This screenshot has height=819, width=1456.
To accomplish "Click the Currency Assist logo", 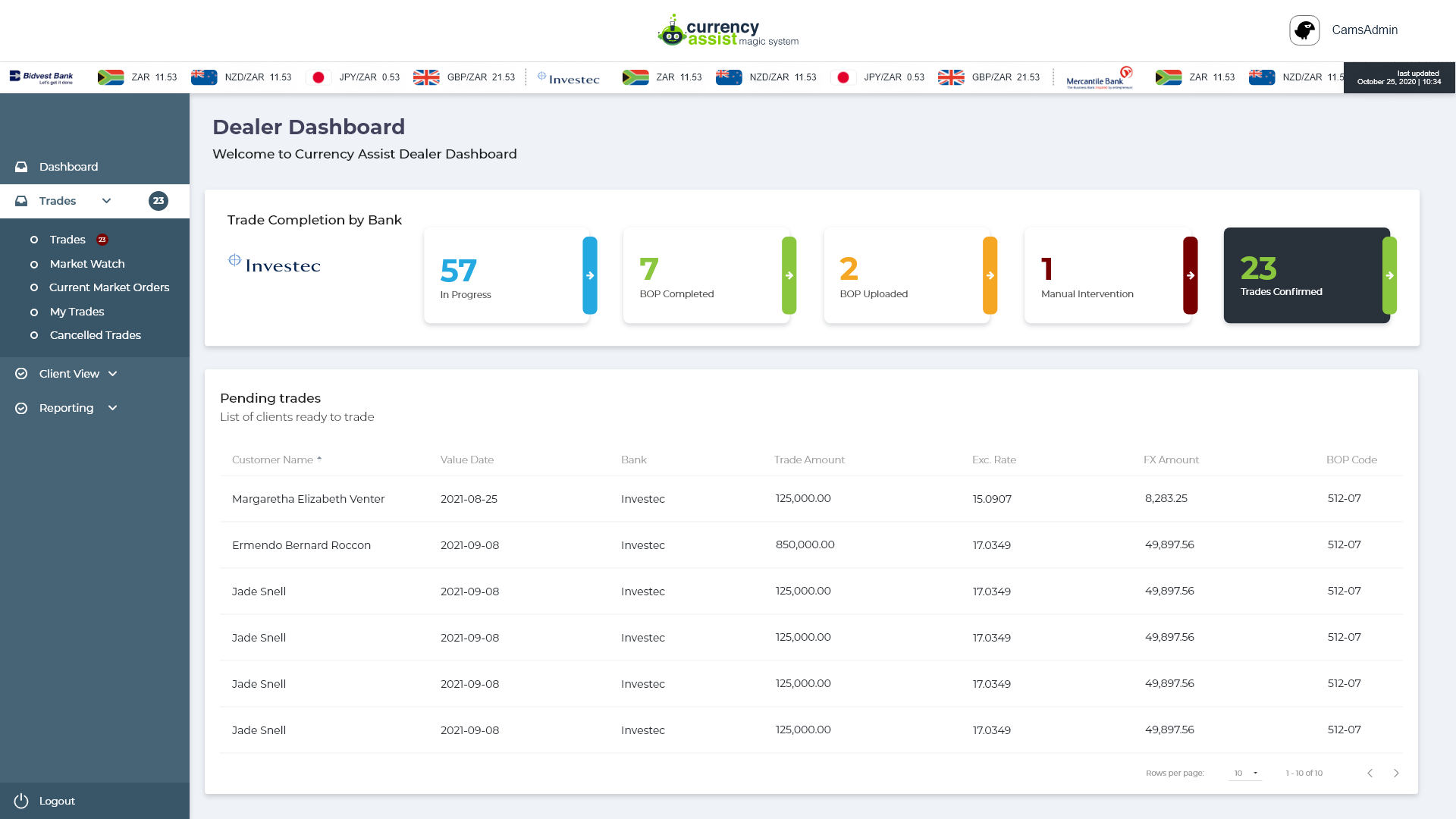I will (728, 31).
